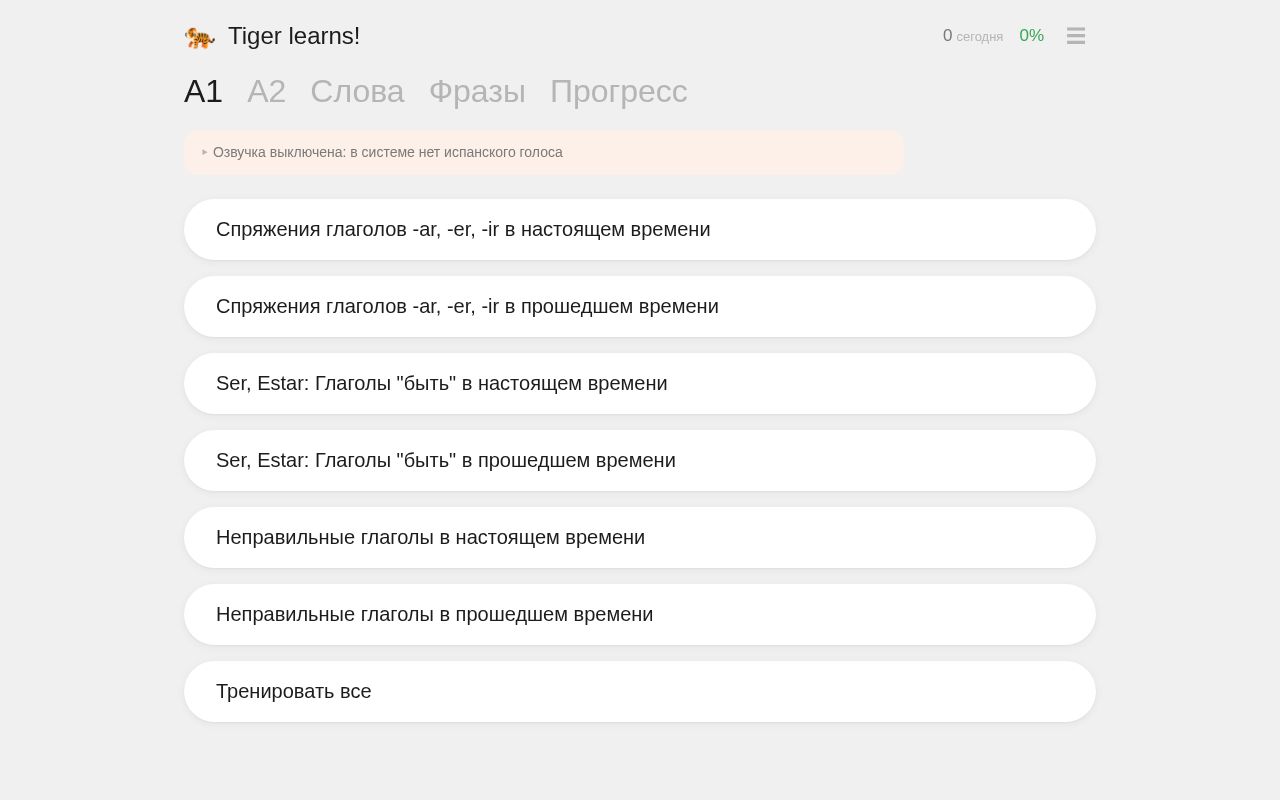
Task: Start Ser, Estar present tense lesson
Action: pos(640,383)
